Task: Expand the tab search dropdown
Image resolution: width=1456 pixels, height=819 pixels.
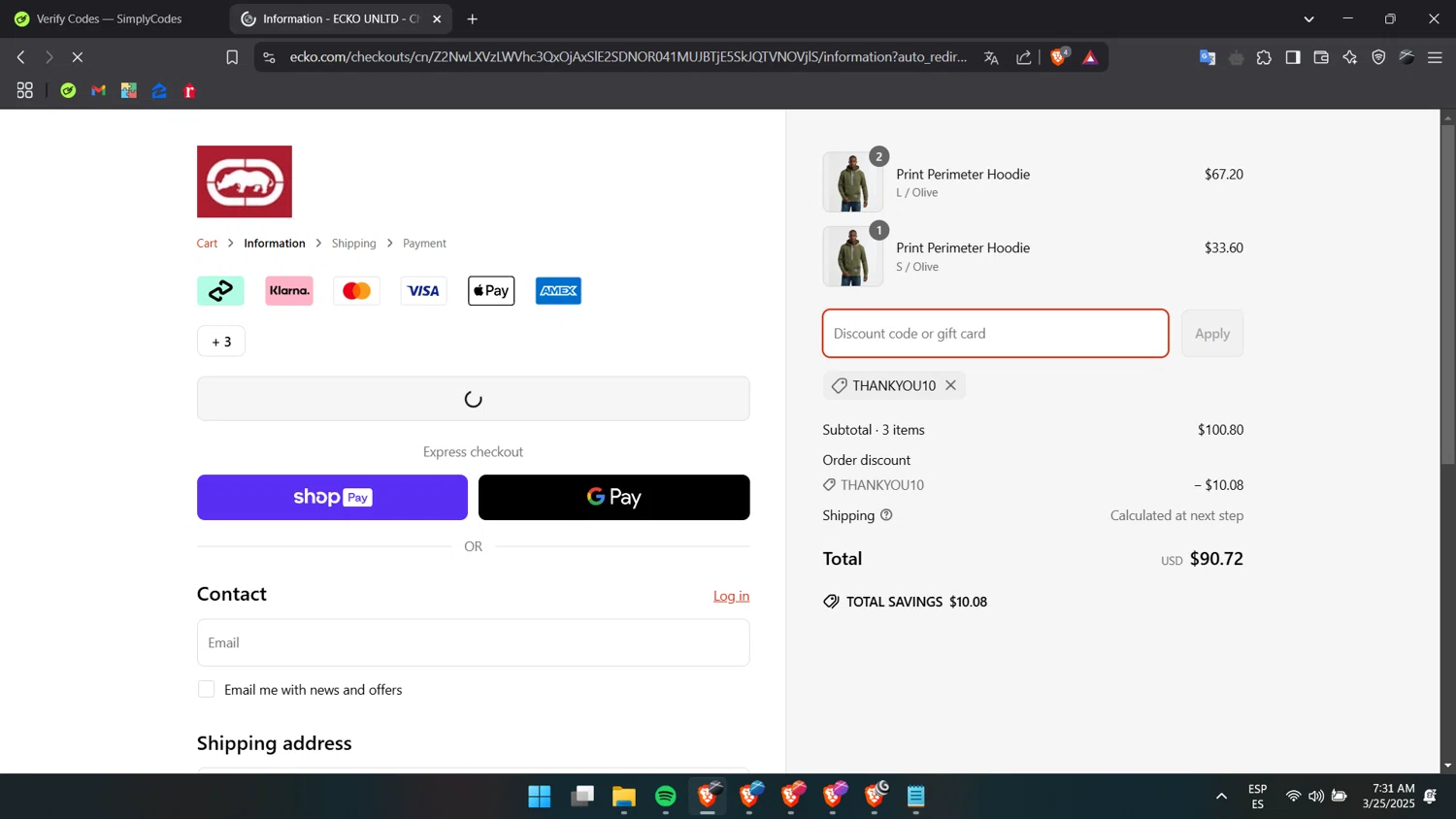Action: 1308,18
